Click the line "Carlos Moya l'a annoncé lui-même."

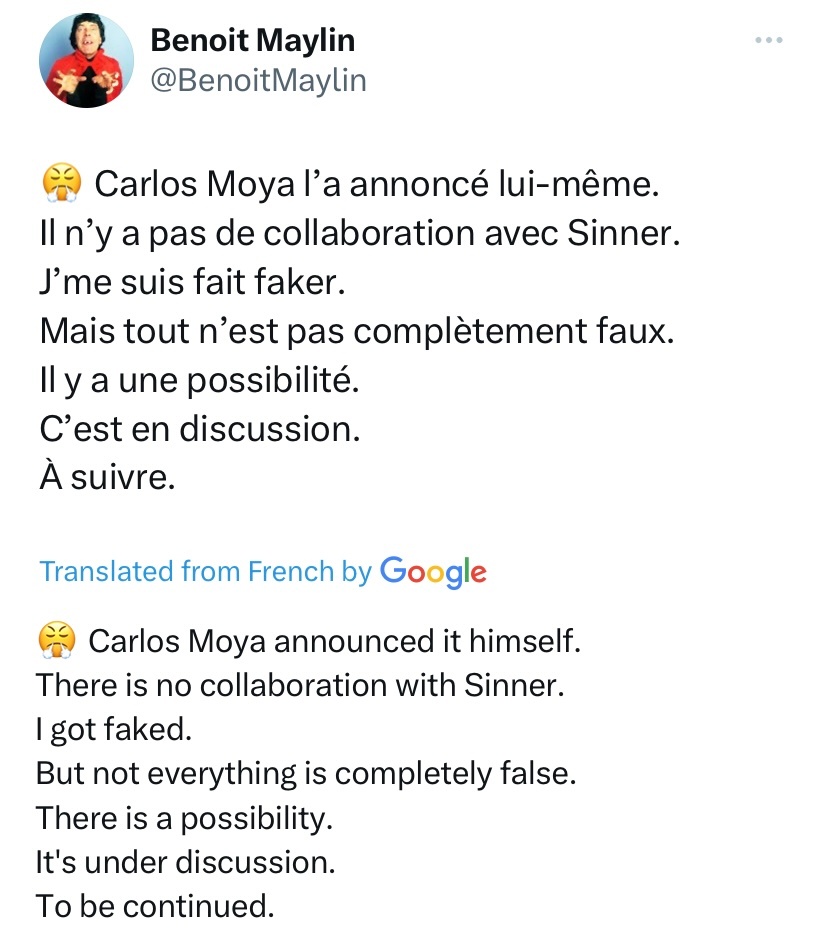(377, 184)
